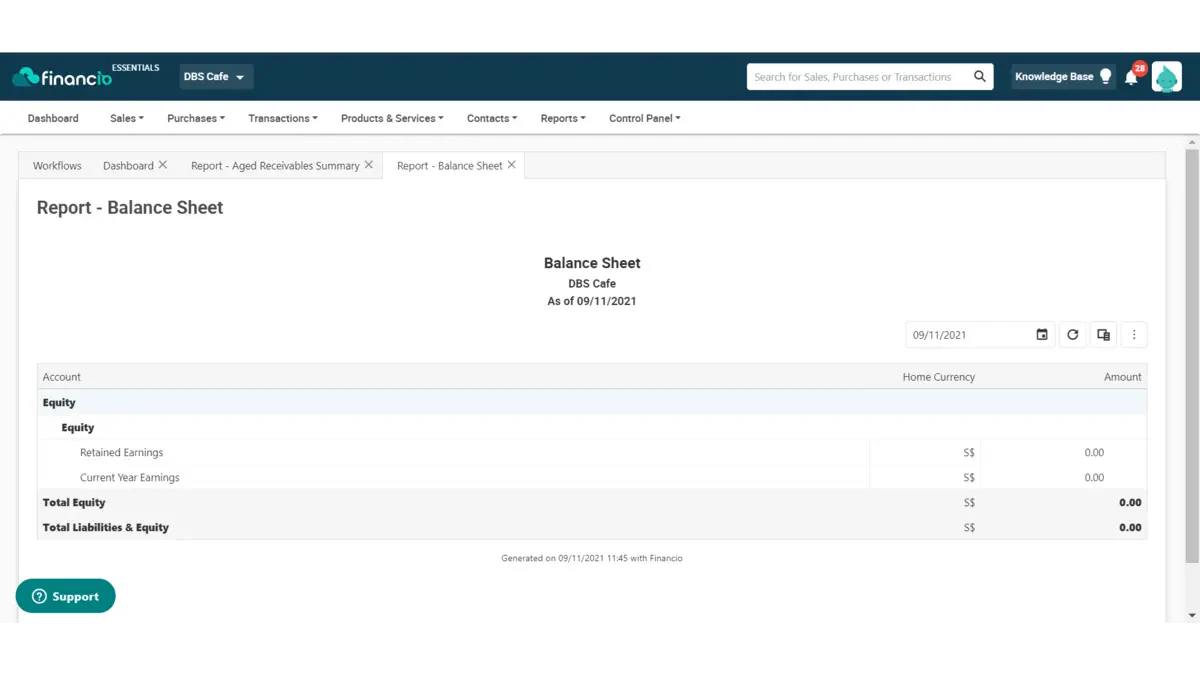1200x675 pixels.
Task: Close the Balance Sheet tab
Action: tap(512, 165)
